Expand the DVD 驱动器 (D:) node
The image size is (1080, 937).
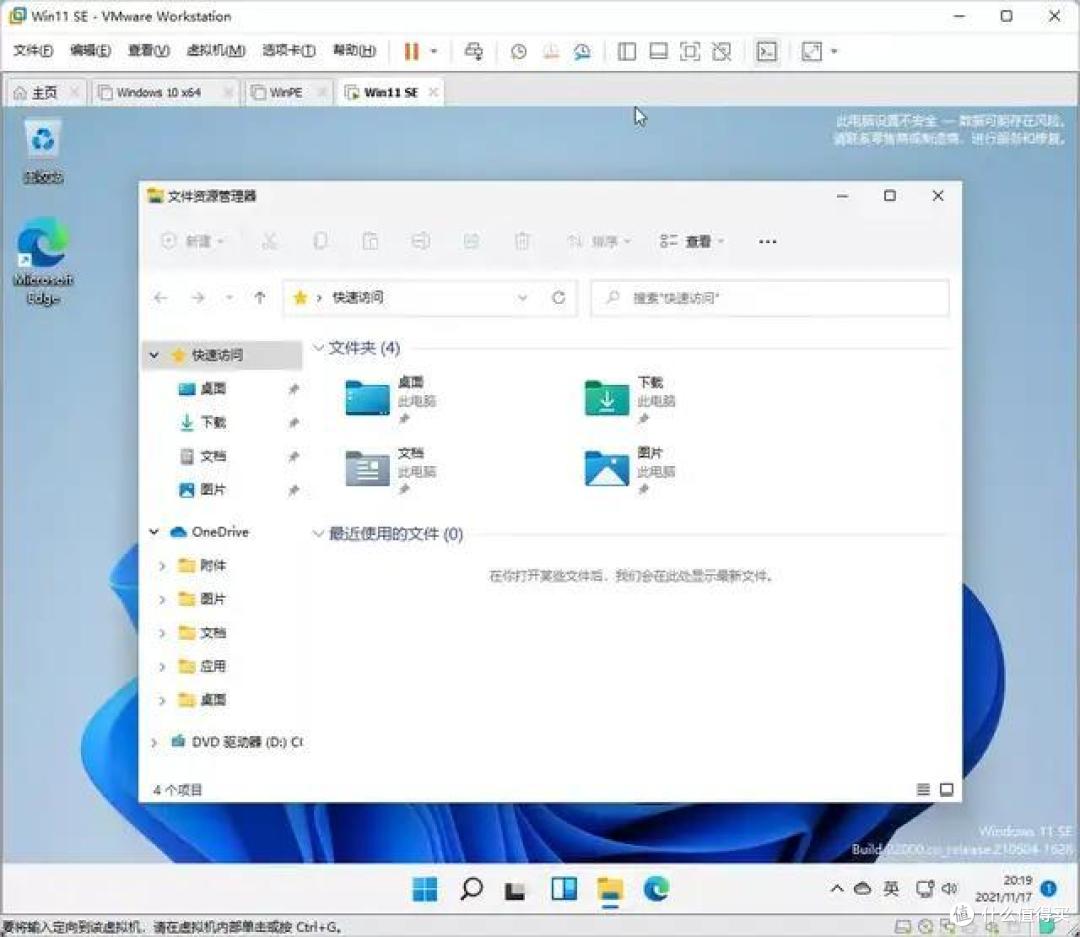click(154, 742)
